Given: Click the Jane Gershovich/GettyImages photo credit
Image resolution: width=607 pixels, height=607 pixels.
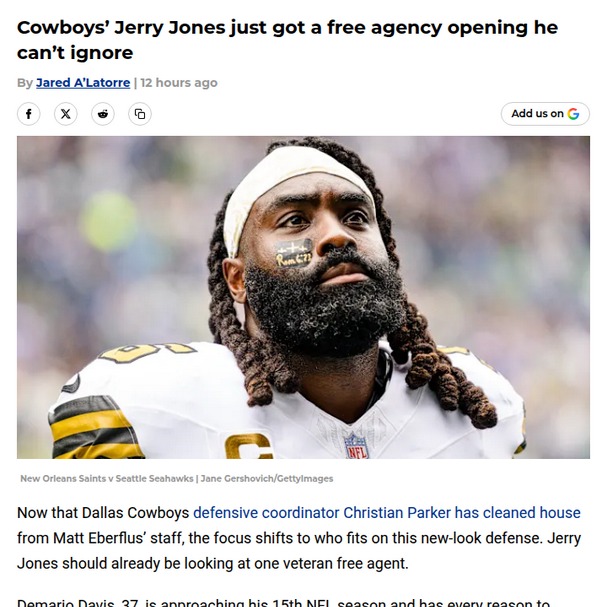Looking at the screenshot, I should point(267,478).
